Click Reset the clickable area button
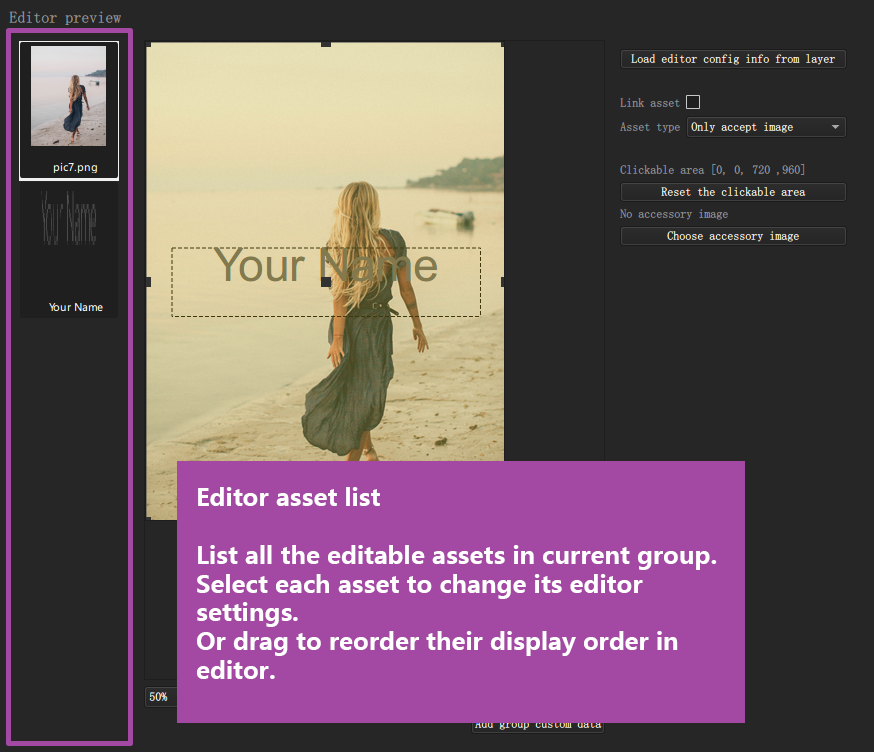This screenshot has height=752, width=874. tap(732, 192)
